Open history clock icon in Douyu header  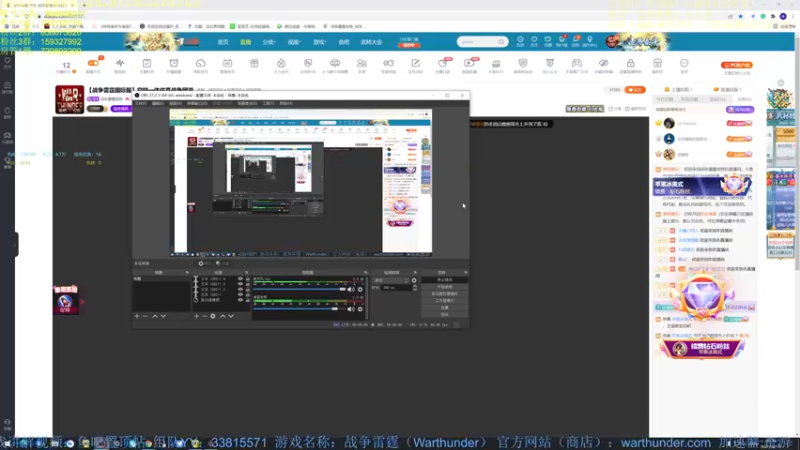pos(520,40)
